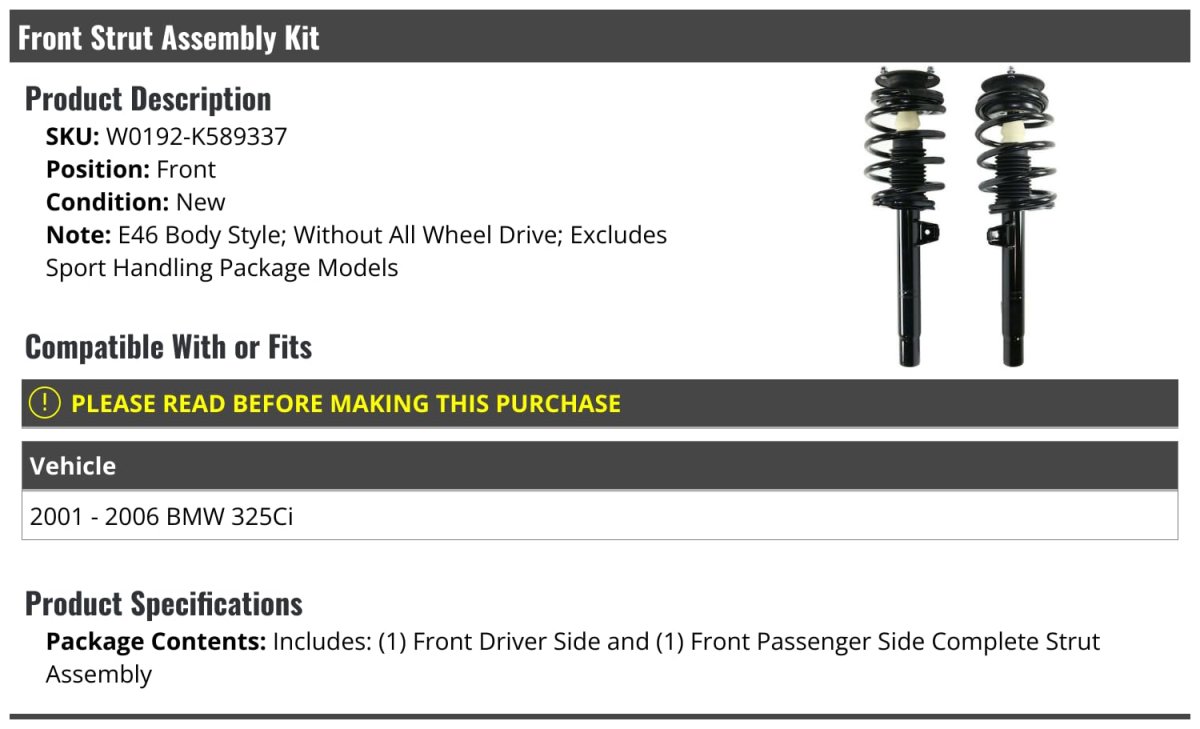Click the Condition: New line
1200x729 pixels.
(x=136, y=202)
